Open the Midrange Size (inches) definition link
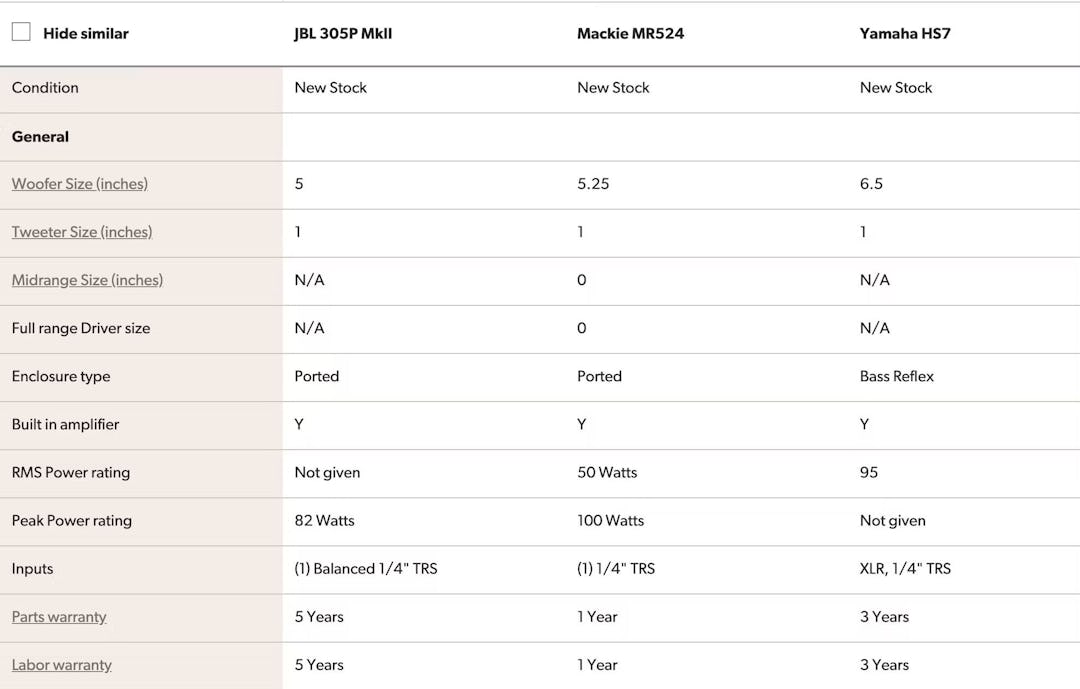The height and width of the screenshot is (689, 1080). coord(87,280)
